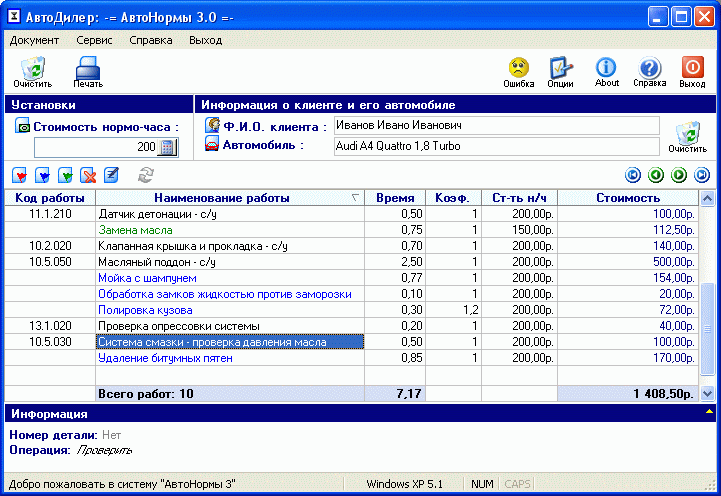The image size is (721, 496).
Task: Click sort arrow in Наименование работы header
Action: coord(355,198)
